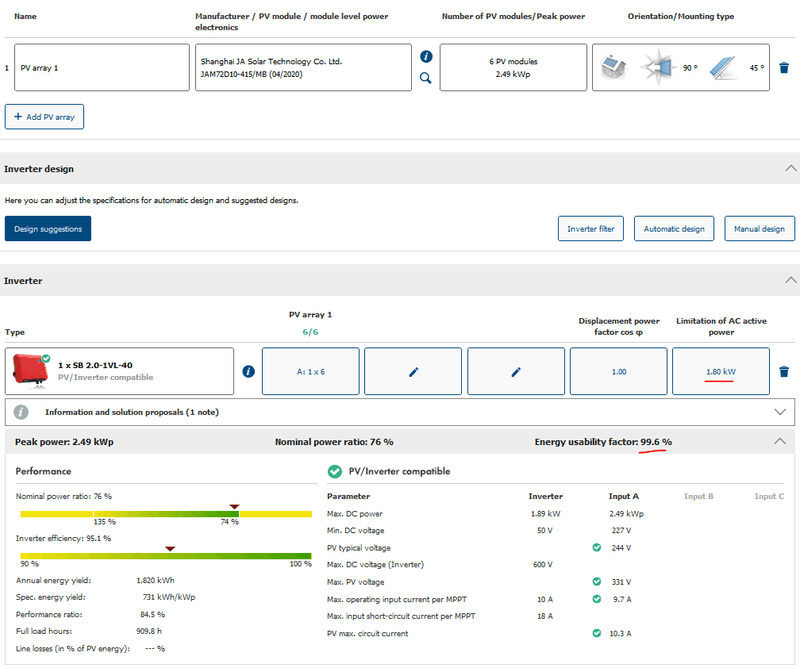Expand Information and solution proposals
The image size is (800, 668).
click(780, 411)
